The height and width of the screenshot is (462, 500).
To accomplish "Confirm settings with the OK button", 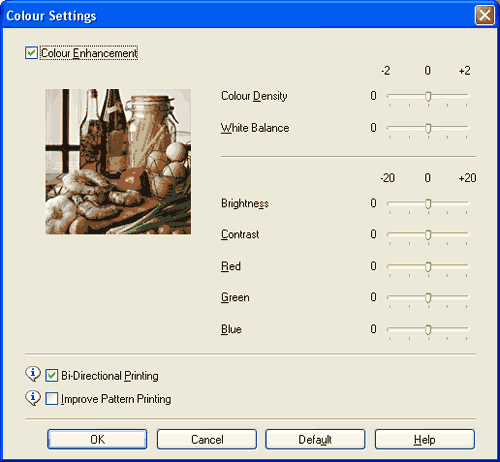I will click(97, 439).
